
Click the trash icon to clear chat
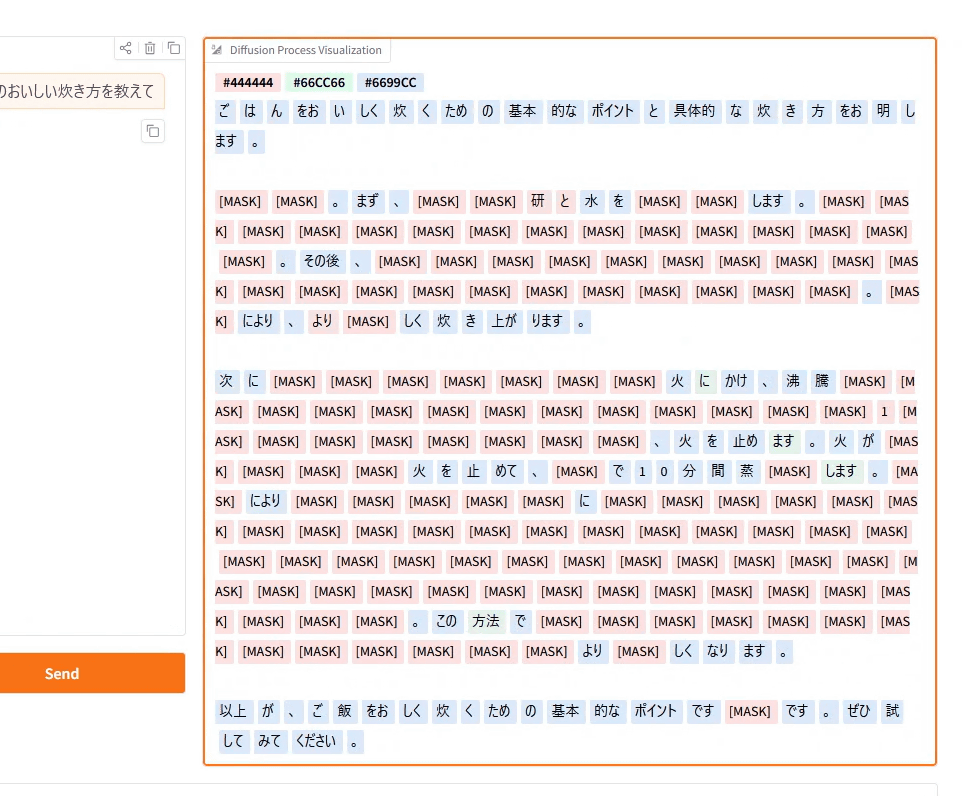click(150, 48)
